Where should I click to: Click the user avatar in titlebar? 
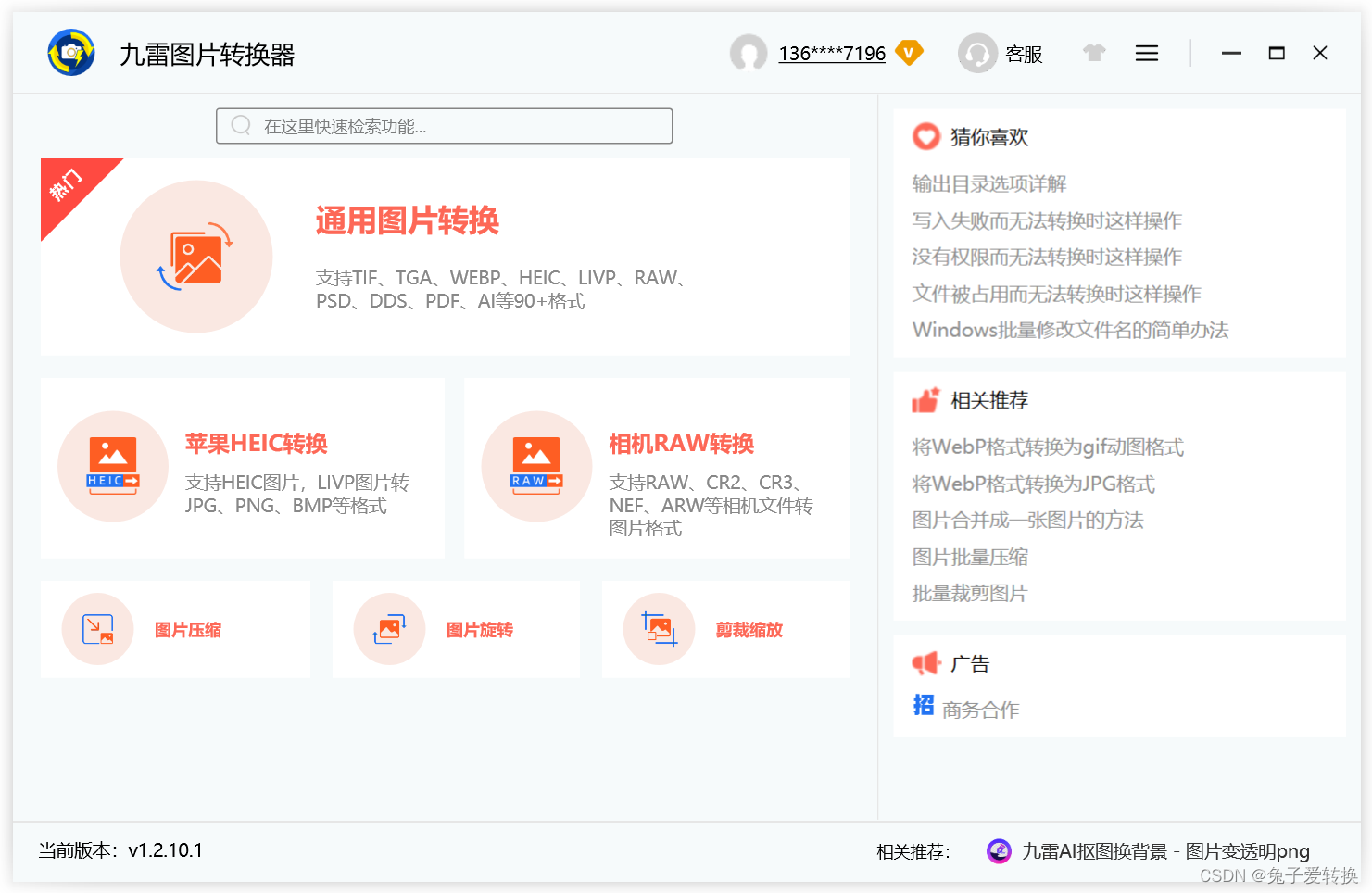(749, 53)
